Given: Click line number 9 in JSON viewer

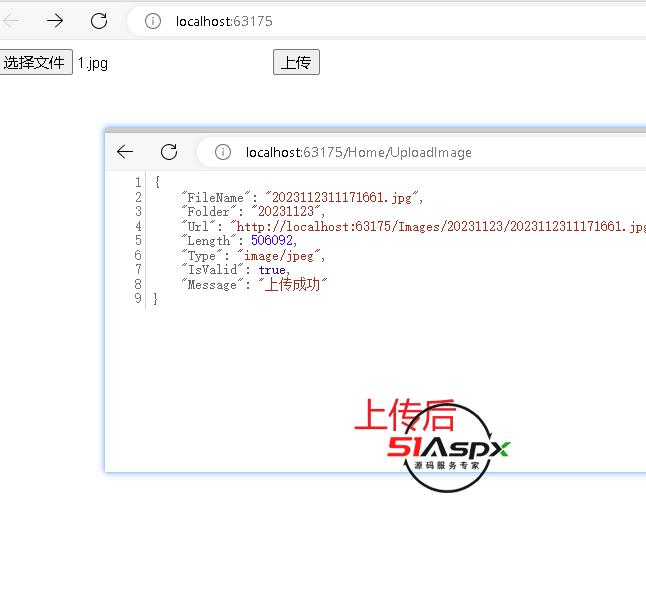Looking at the screenshot, I should [138, 298].
